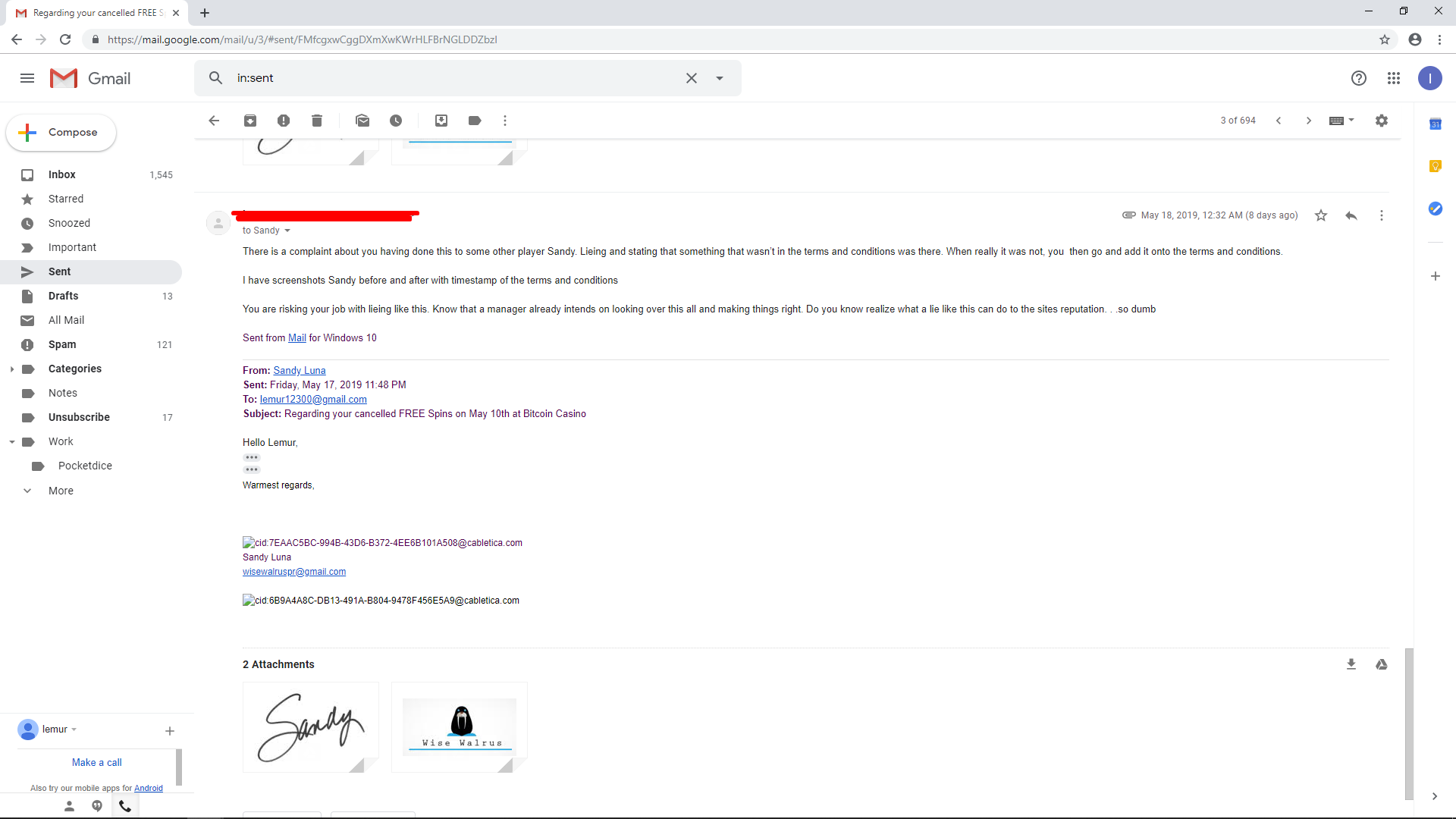The image size is (1456, 819).
Task: Expand More labels in sidebar
Action: tap(61, 491)
